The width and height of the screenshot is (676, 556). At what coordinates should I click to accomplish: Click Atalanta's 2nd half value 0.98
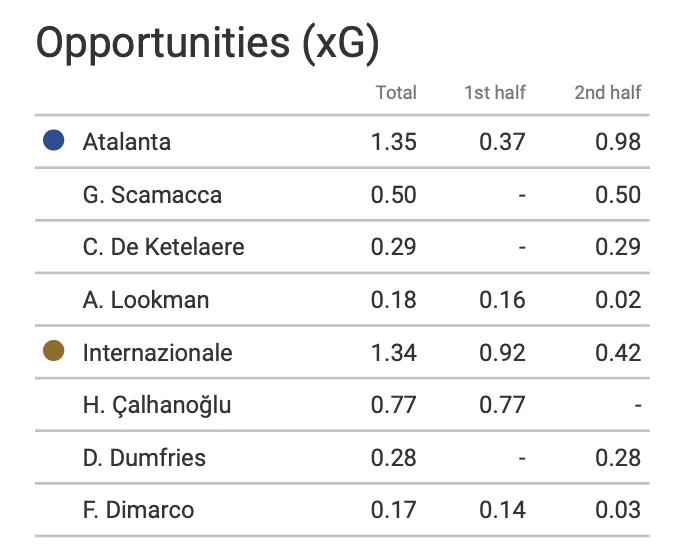[618, 142]
